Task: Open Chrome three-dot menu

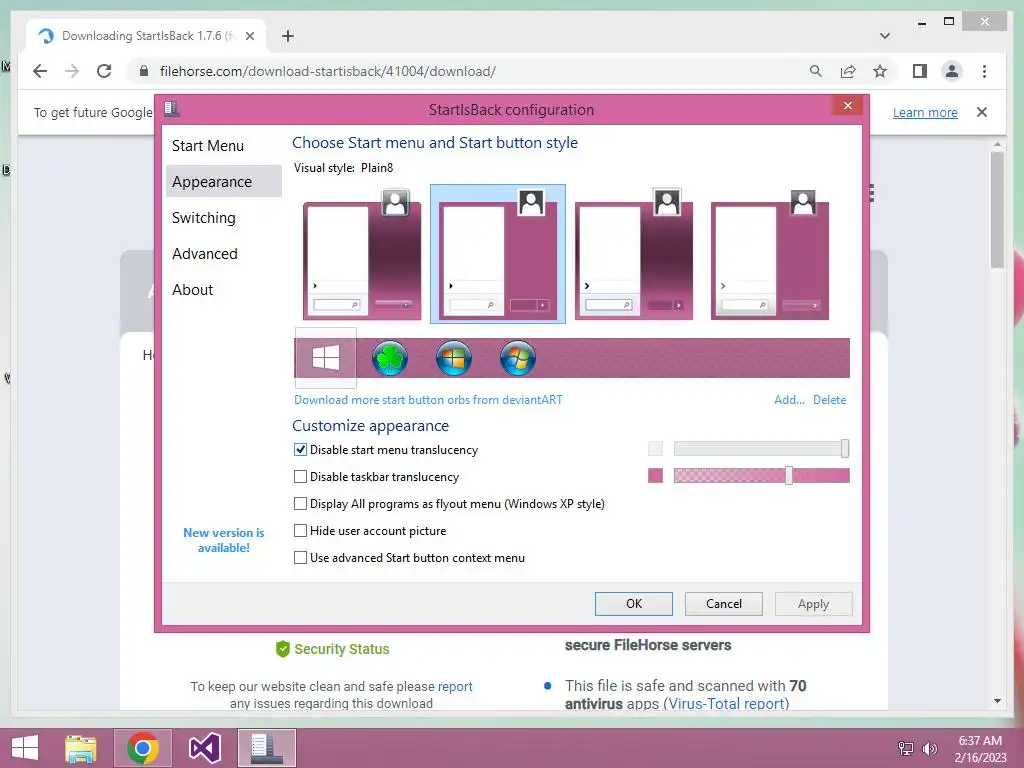Action: point(984,71)
